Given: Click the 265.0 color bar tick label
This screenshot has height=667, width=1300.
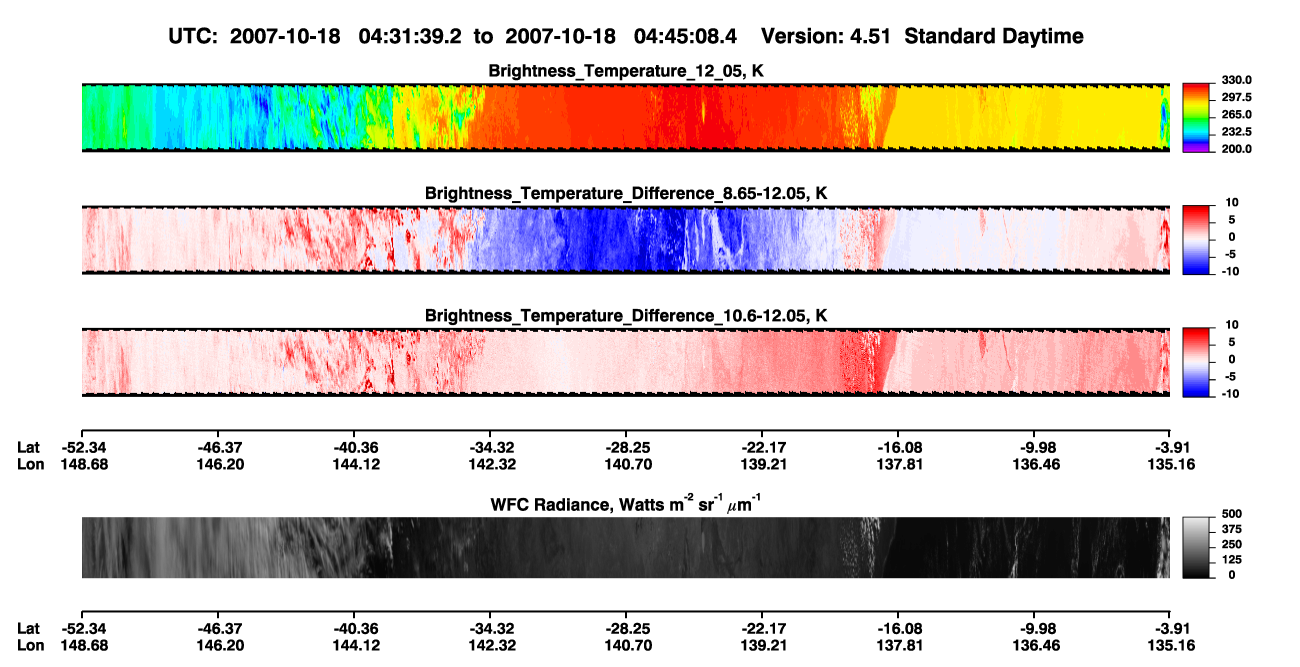Looking at the screenshot, I should [x=1238, y=114].
